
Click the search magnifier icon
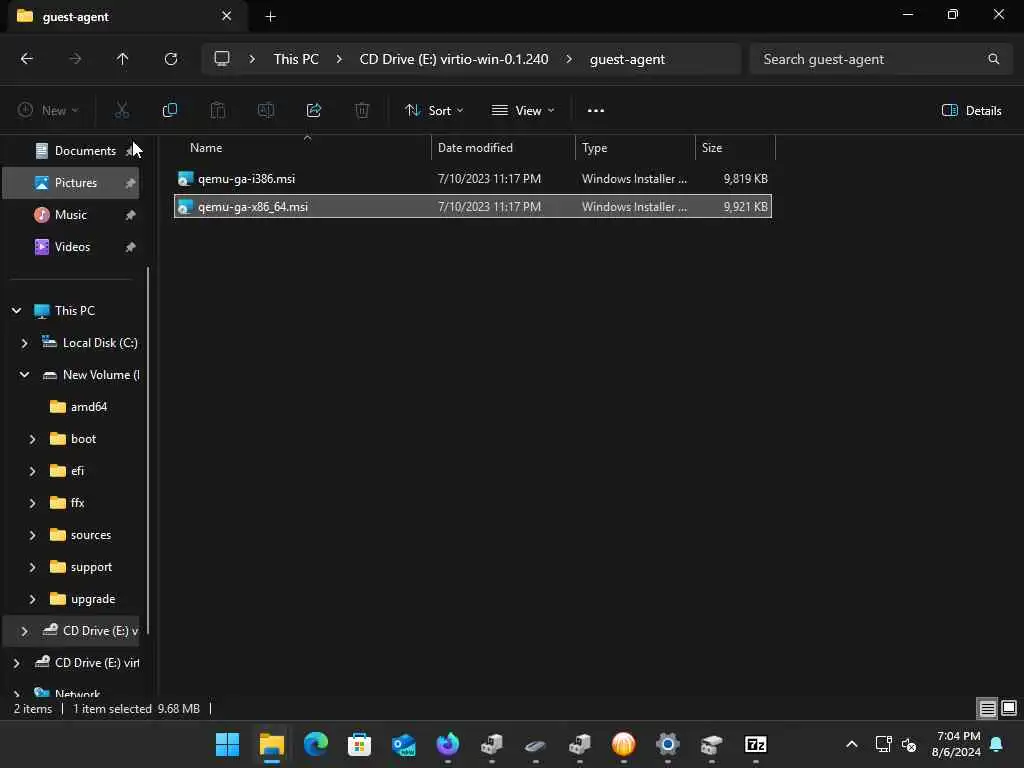tap(993, 59)
